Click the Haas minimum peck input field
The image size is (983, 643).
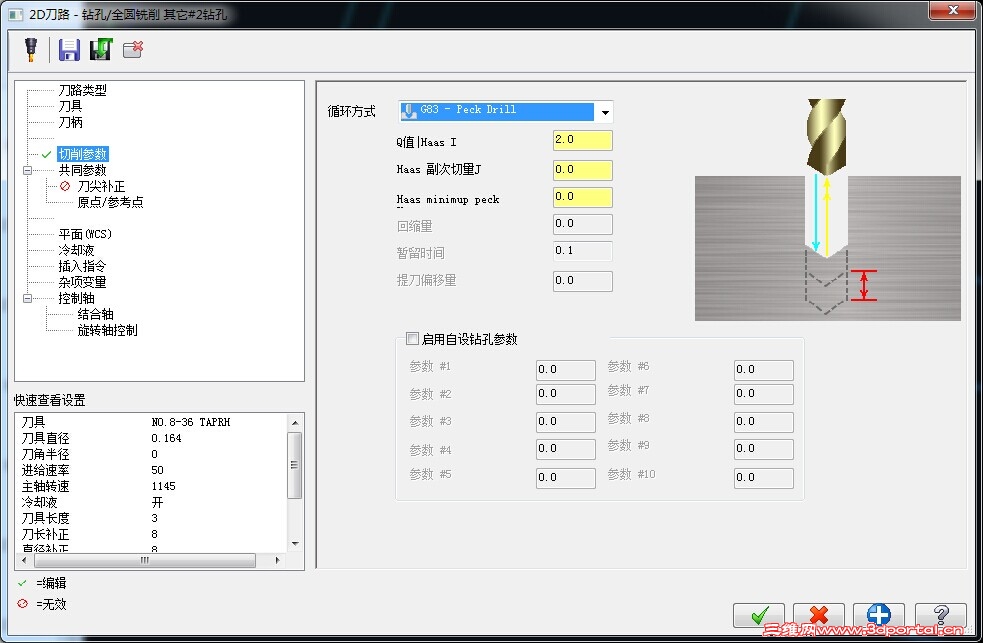tap(582, 197)
